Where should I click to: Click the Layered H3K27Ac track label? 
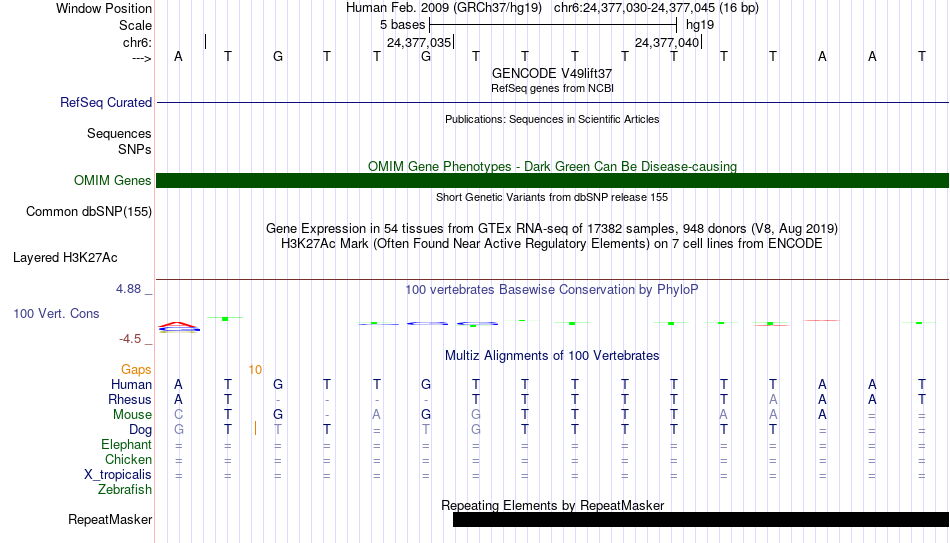[65, 258]
